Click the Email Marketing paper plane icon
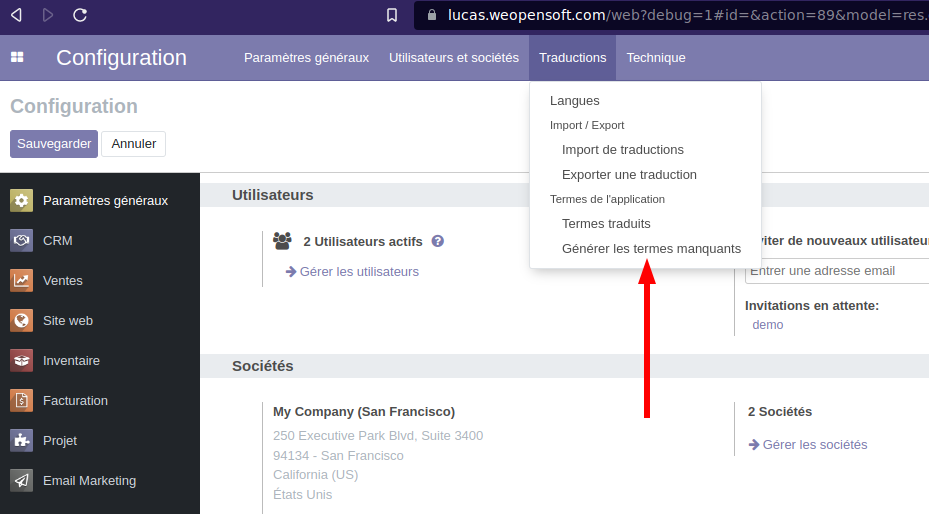Image resolution: width=929 pixels, height=514 pixels. tap(22, 481)
